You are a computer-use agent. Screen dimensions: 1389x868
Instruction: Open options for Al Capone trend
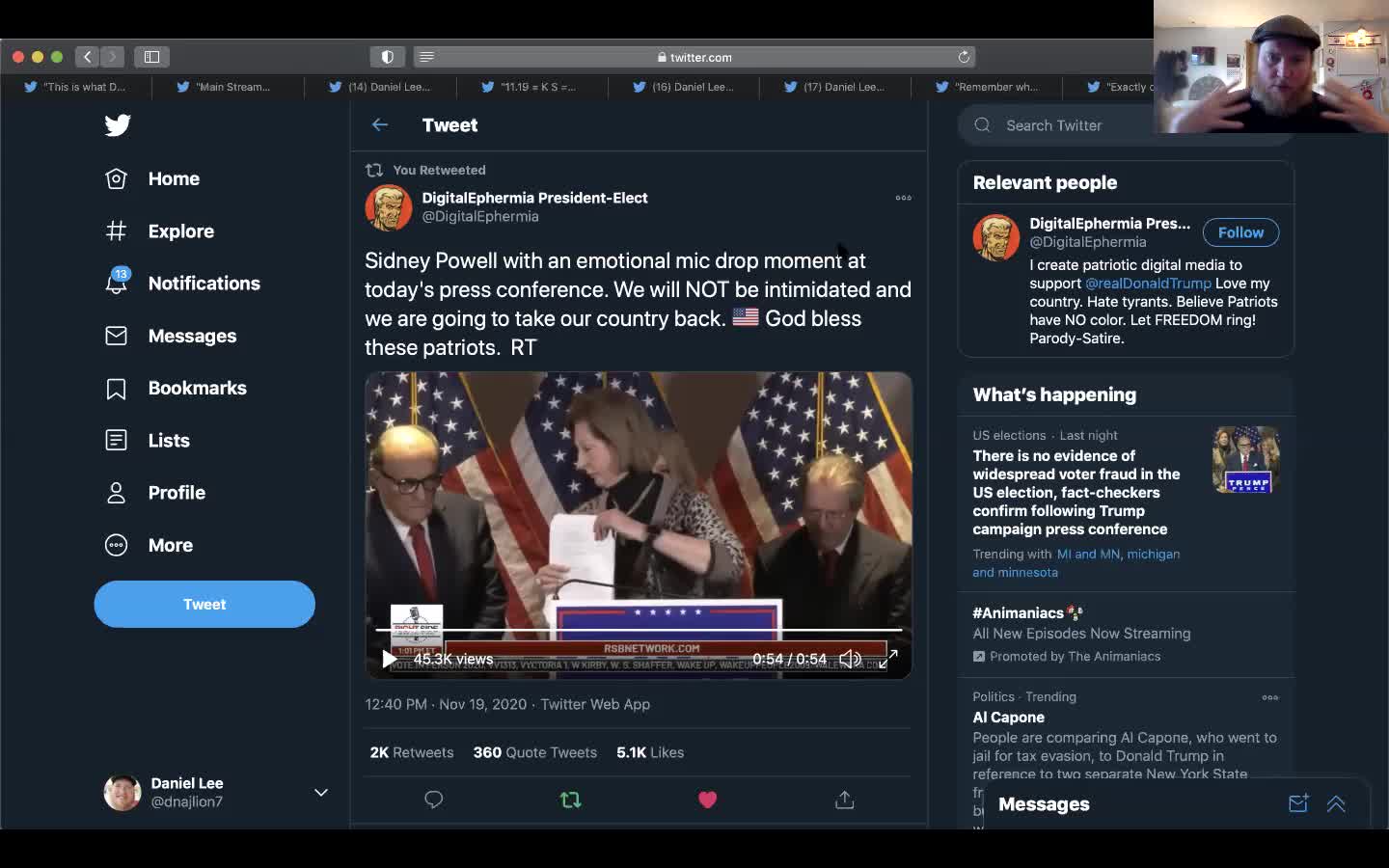point(1270,697)
